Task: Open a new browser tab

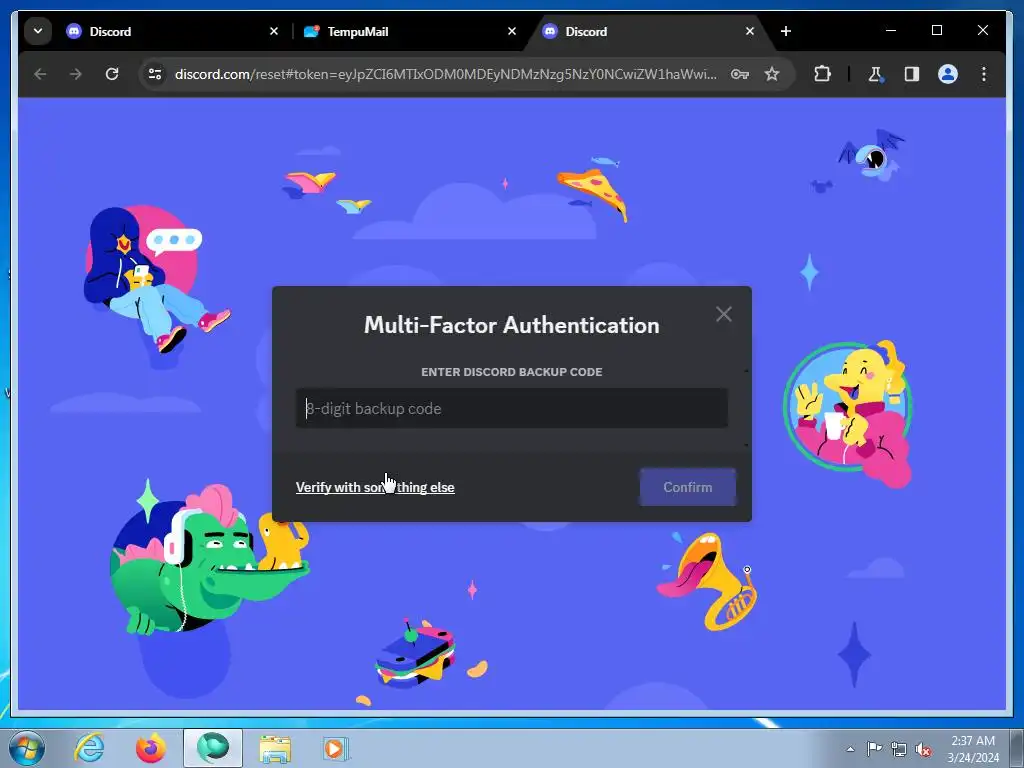Action: click(x=786, y=31)
